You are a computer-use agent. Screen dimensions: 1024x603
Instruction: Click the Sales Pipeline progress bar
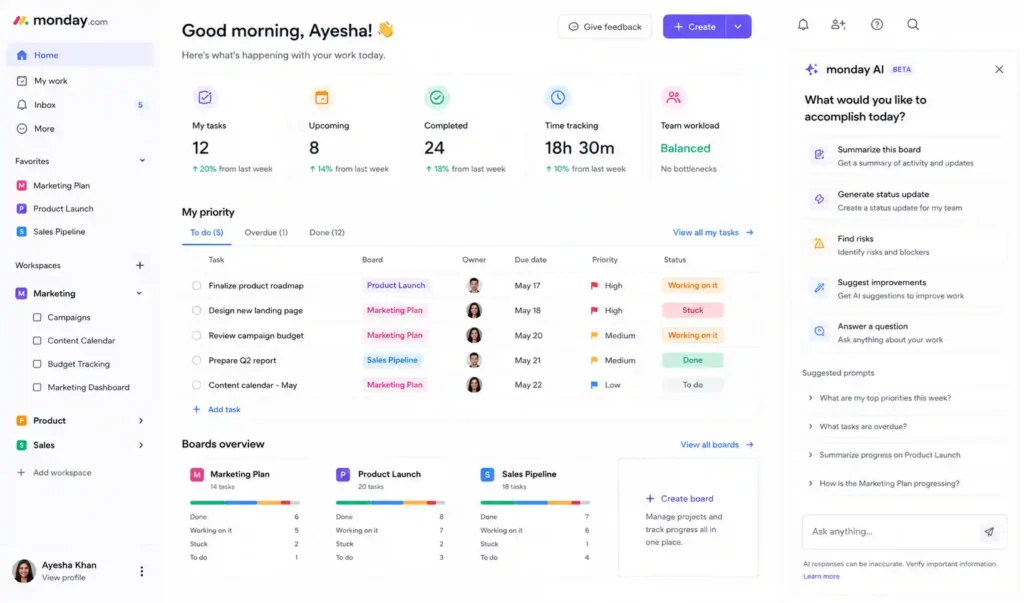[535, 503]
